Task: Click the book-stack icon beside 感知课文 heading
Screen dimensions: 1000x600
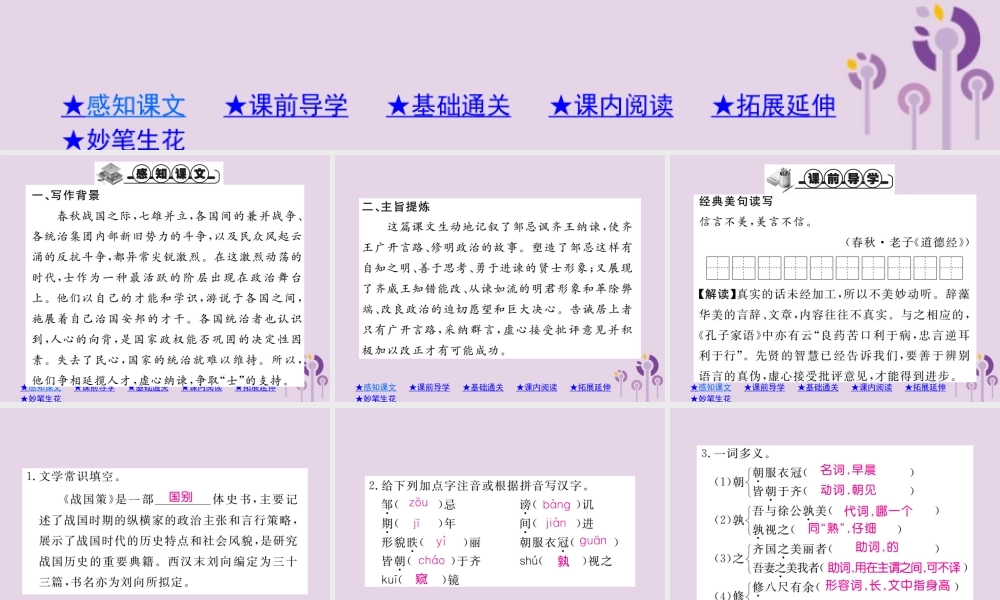Action: (x=110, y=173)
